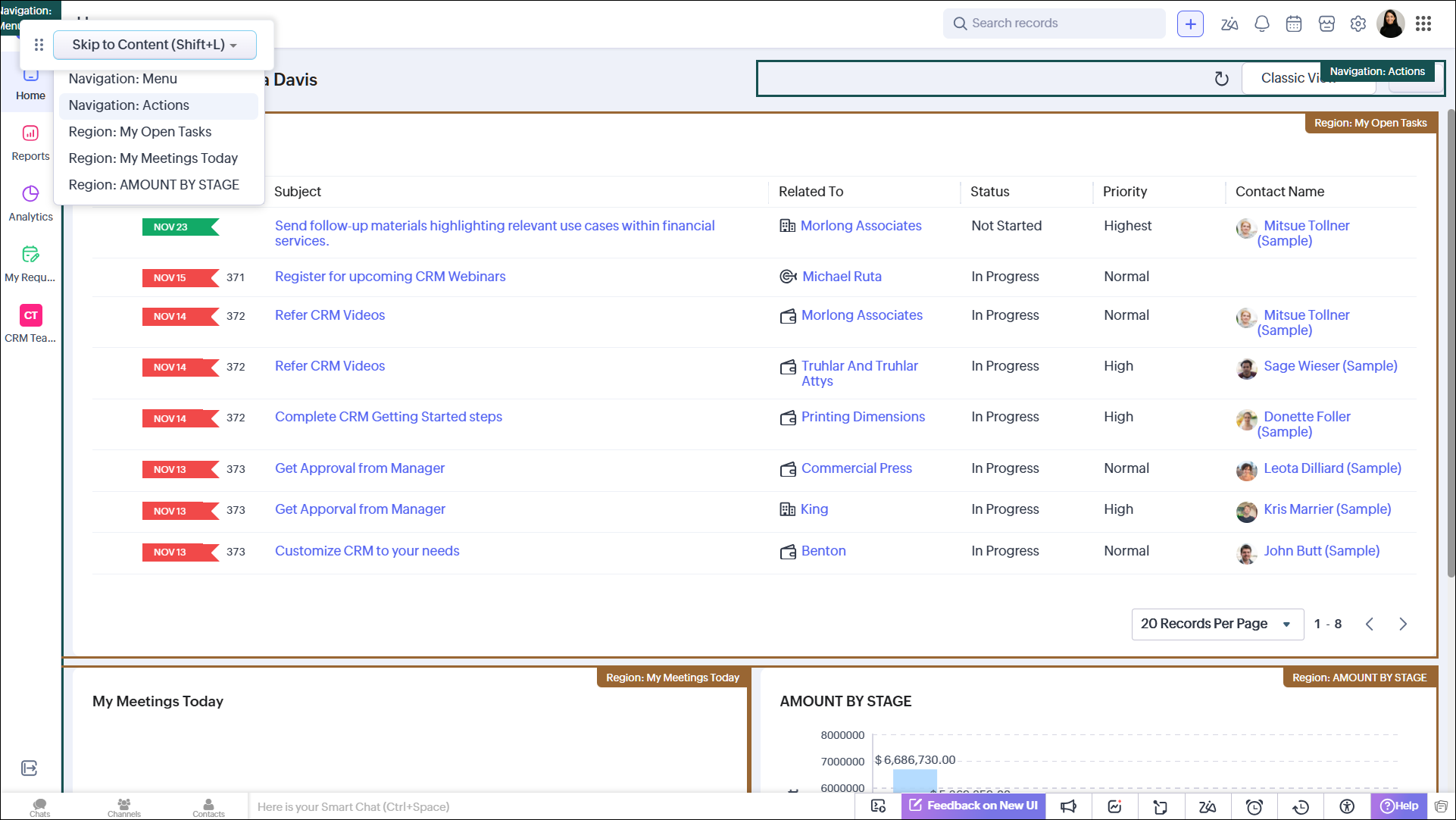Open the alarm clock reminders icon
The width and height of the screenshot is (1456, 820).
click(x=1254, y=806)
